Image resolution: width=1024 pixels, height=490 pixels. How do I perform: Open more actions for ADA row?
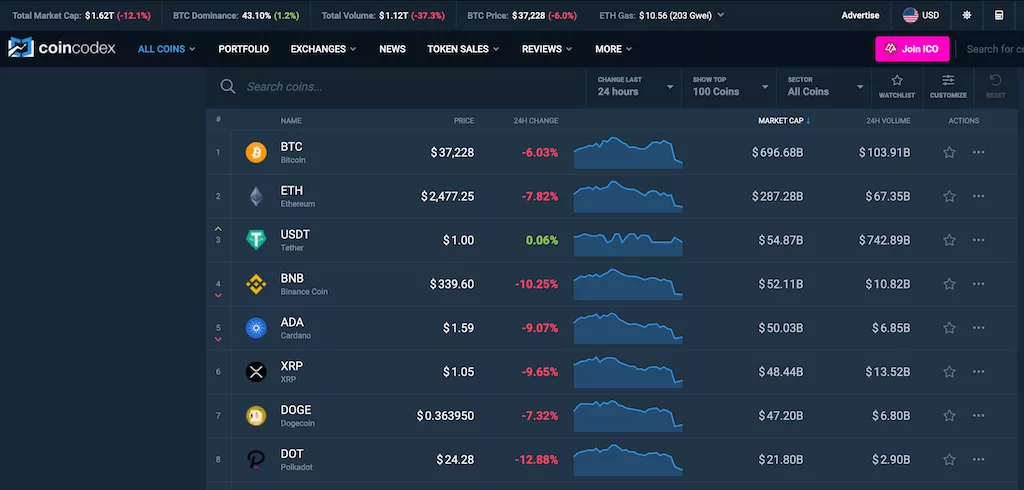[978, 327]
